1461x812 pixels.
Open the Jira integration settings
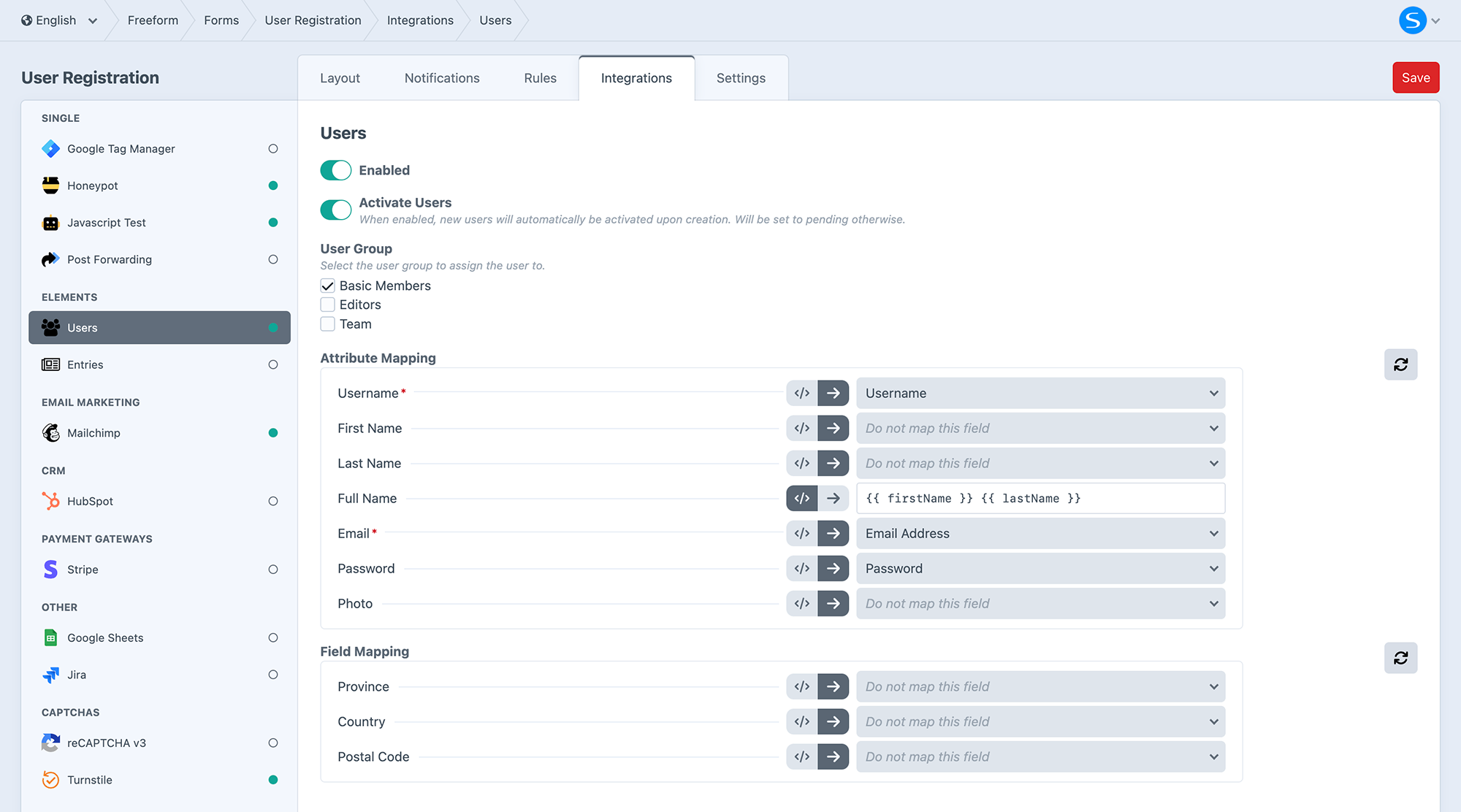pos(76,674)
